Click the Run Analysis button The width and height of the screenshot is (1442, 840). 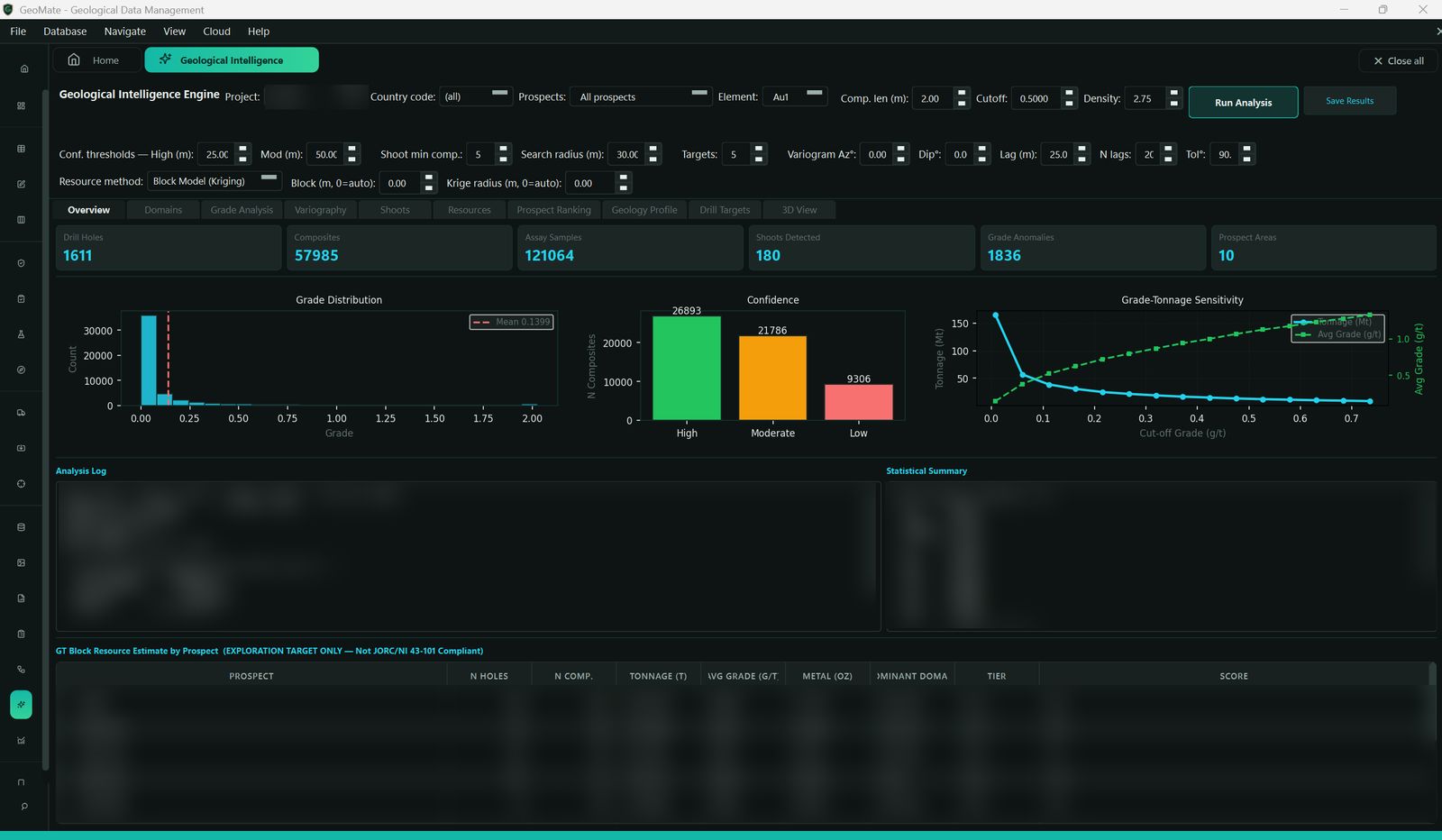1243,102
